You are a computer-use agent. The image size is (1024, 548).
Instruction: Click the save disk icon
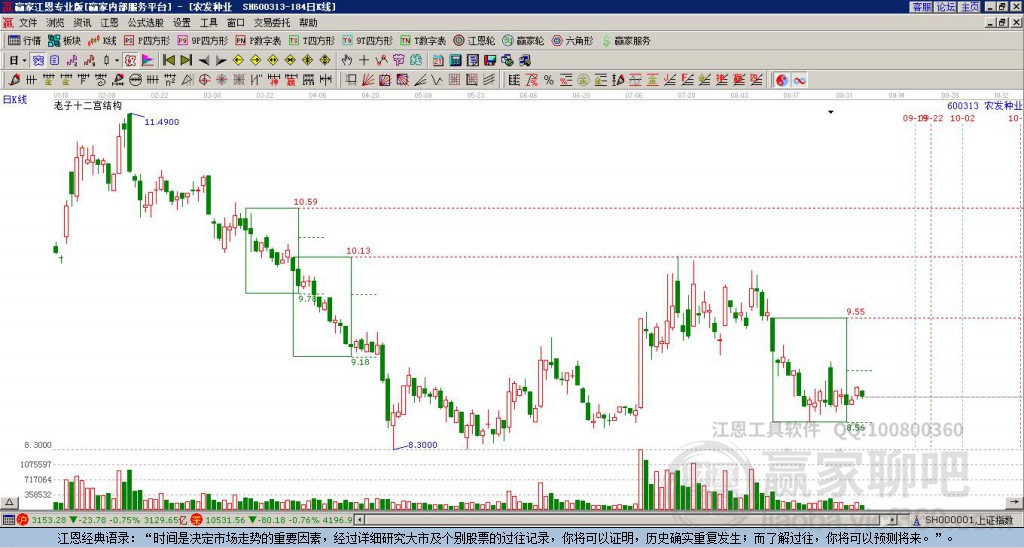point(490,60)
